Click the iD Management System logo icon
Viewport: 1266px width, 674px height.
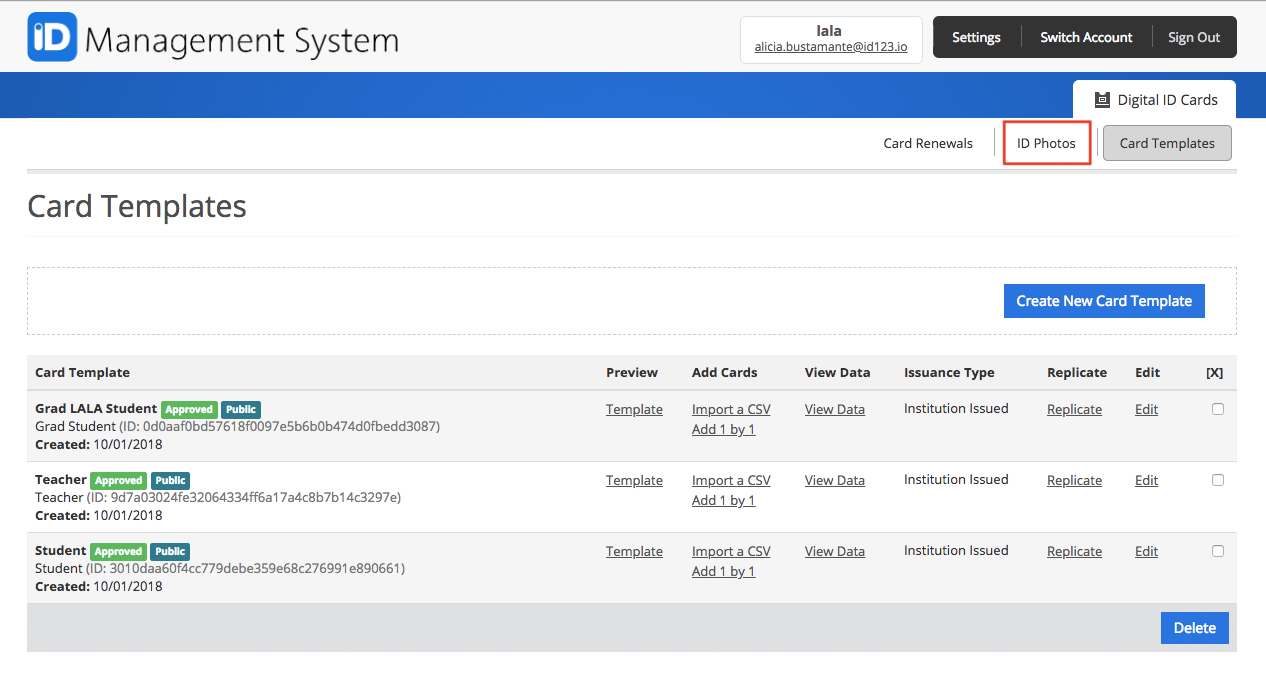point(52,38)
